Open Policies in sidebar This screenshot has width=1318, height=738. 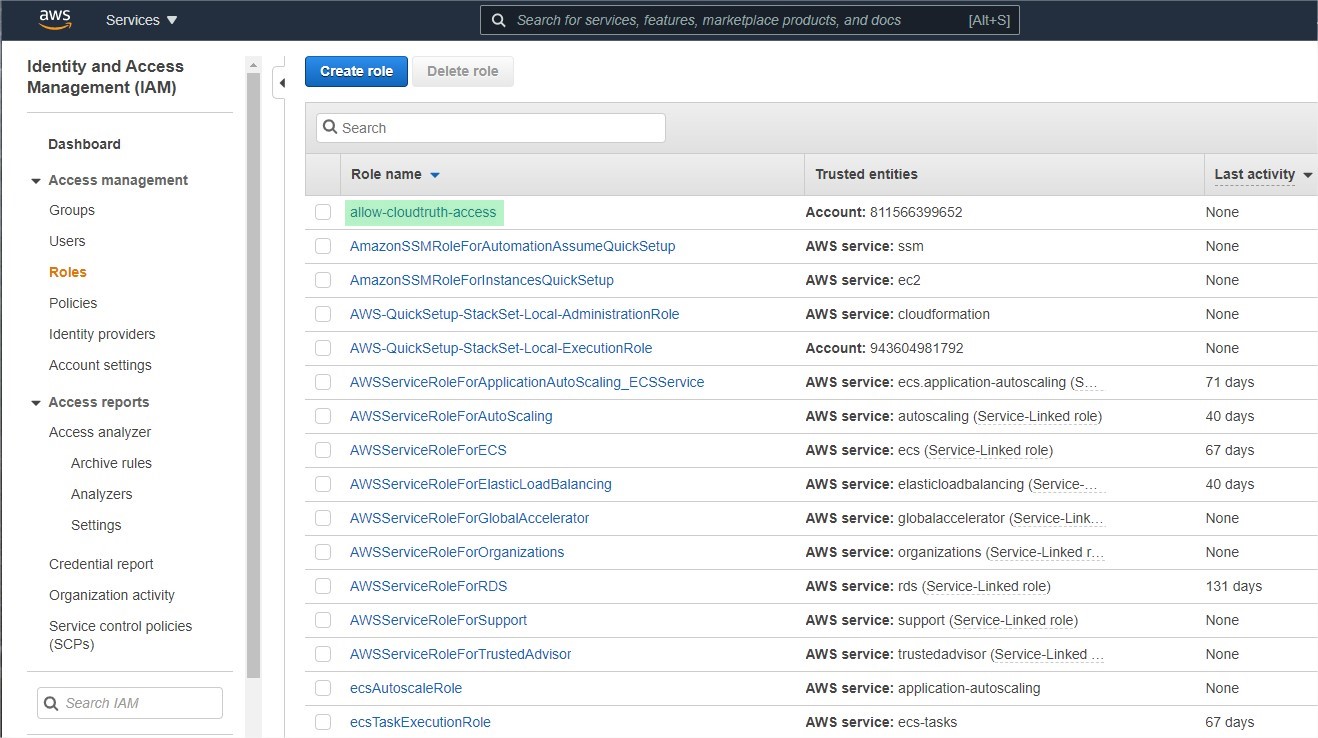tap(73, 303)
